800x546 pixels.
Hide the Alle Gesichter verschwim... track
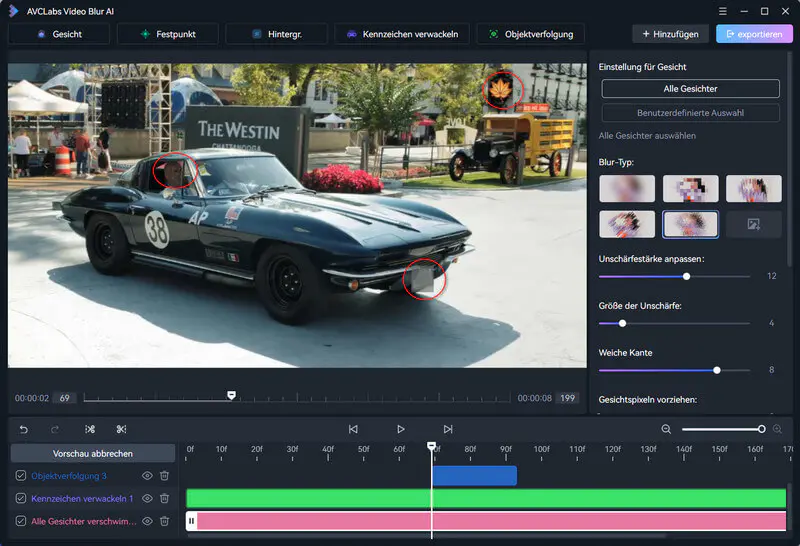(147, 521)
